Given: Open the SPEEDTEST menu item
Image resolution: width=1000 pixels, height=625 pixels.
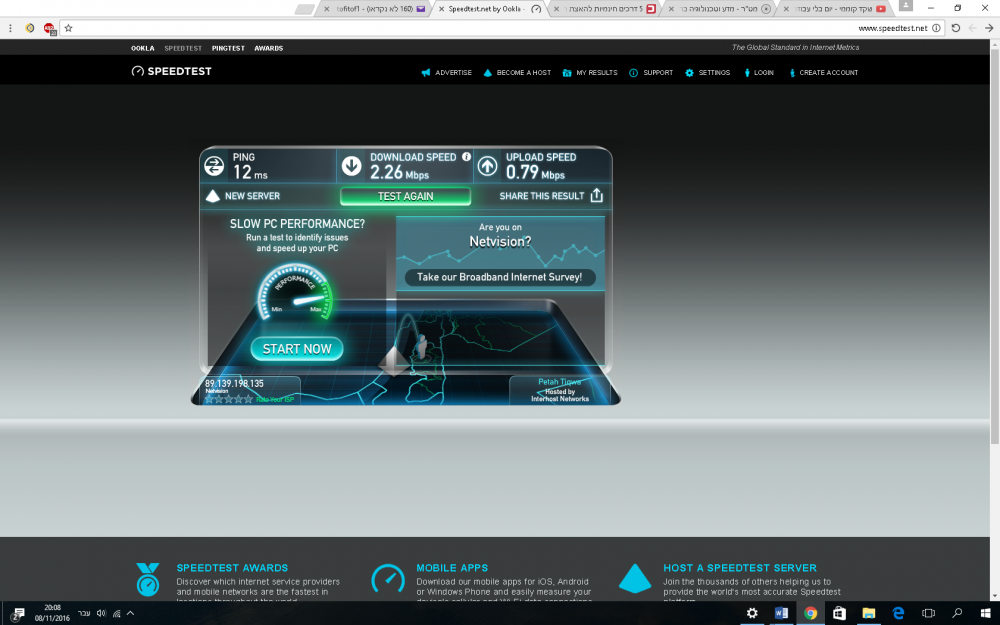Looking at the screenshot, I should 183,48.
